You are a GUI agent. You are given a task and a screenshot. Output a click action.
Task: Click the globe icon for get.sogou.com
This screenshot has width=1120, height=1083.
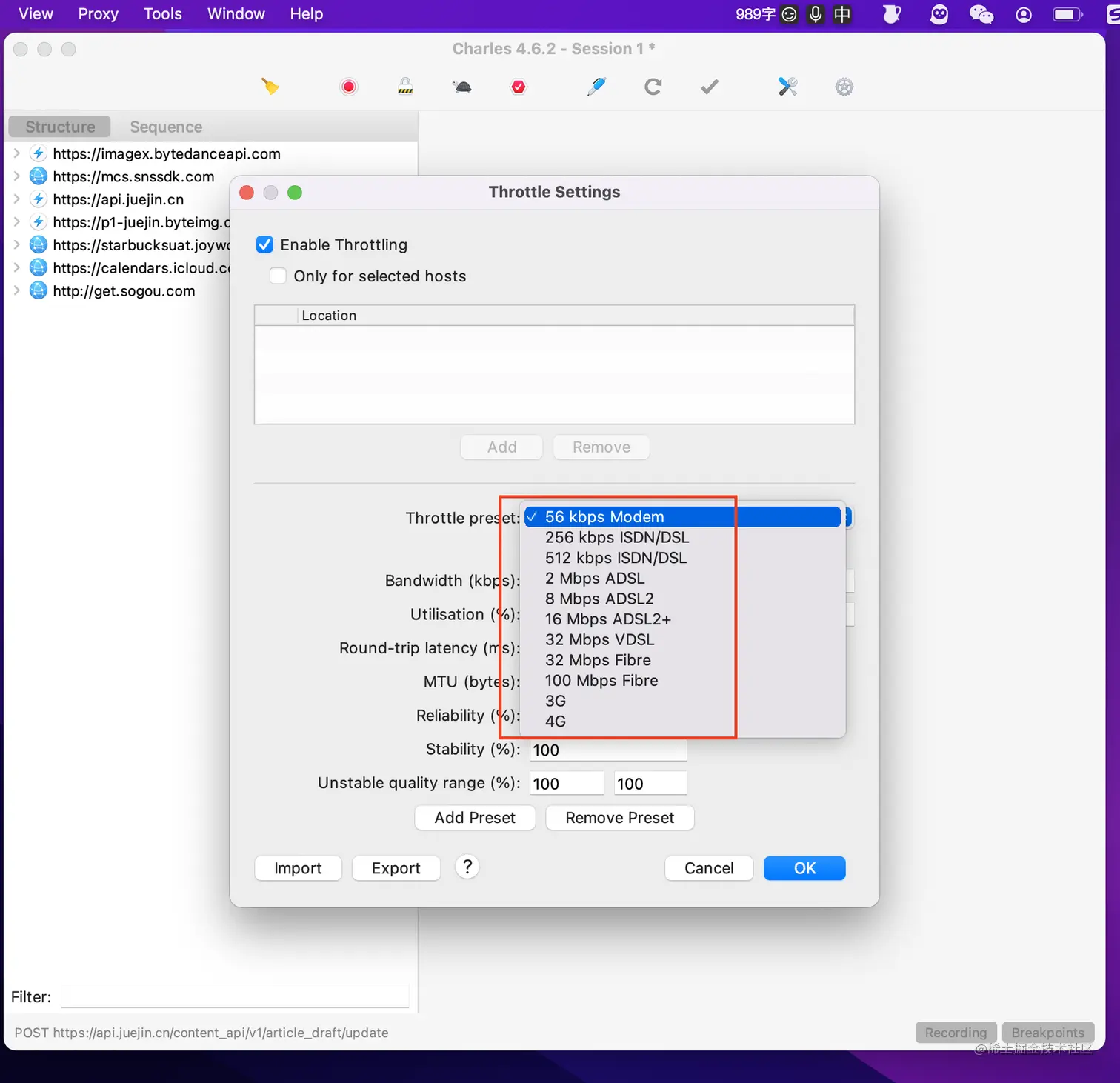(x=39, y=290)
